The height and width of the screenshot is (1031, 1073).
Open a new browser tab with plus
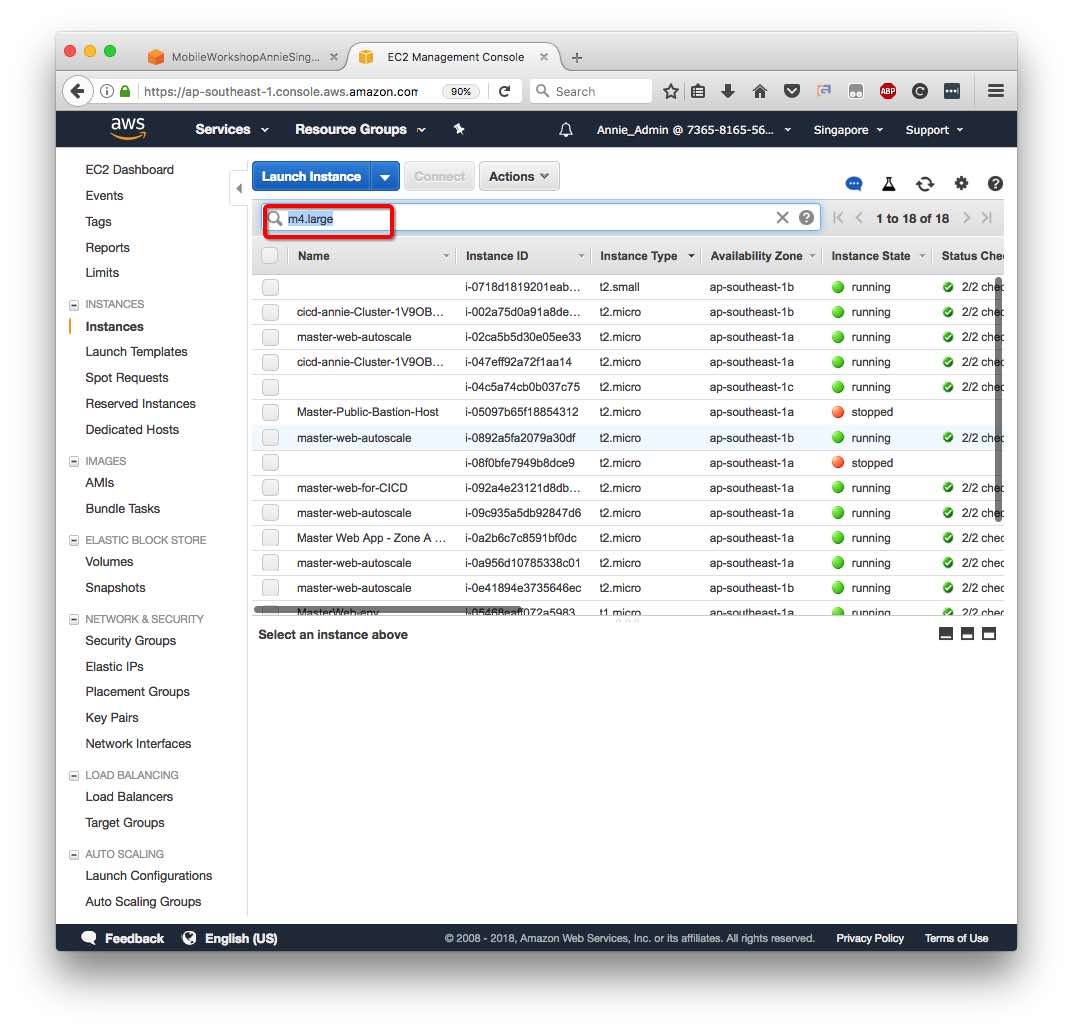[577, 57]
